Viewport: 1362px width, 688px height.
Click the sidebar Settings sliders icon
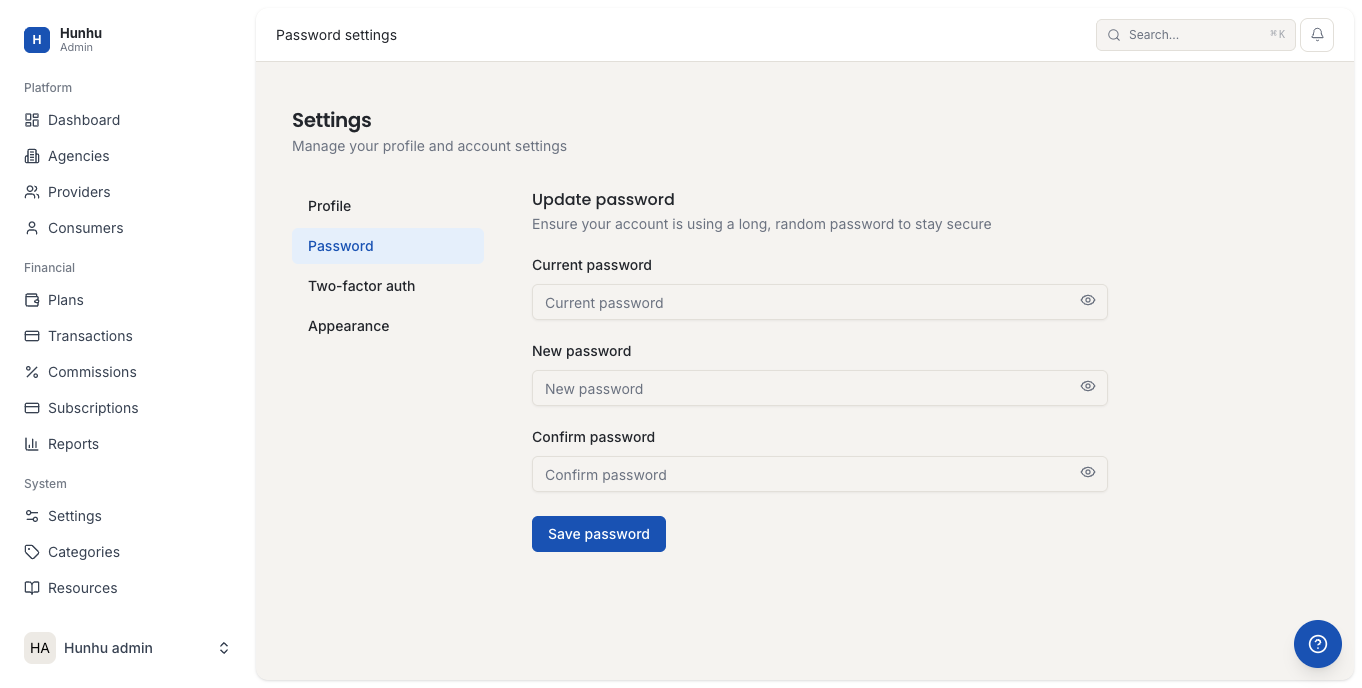click(x=32, y=516)
